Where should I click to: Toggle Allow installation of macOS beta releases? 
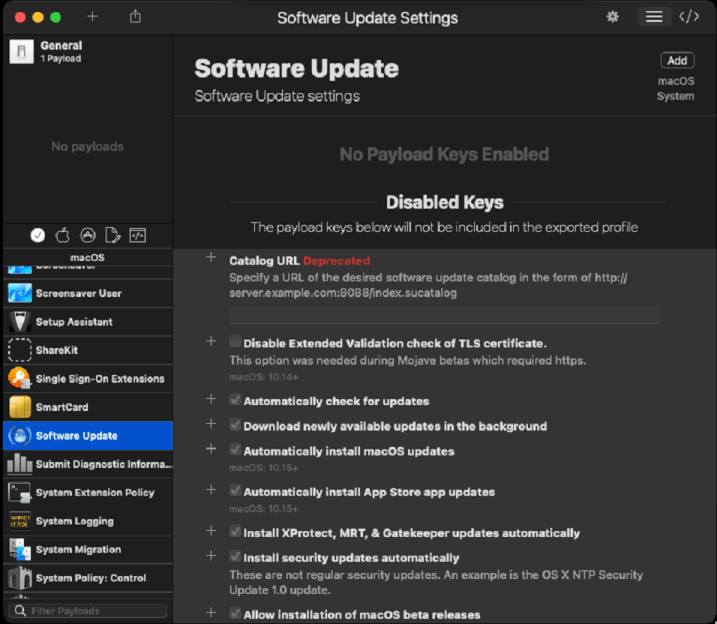[x=235, y=613]
